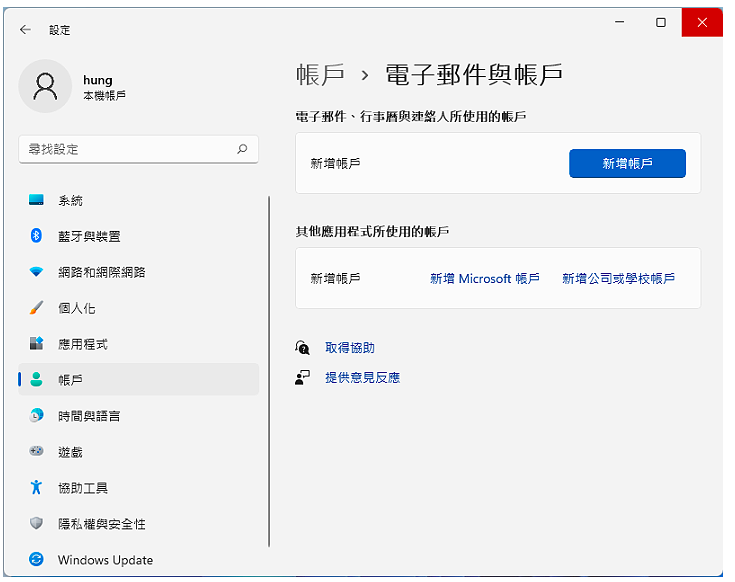Screen dimensions: 735x582
Task: Click 新增公司或學校帳戶 link
Action: tap(618, 279)
